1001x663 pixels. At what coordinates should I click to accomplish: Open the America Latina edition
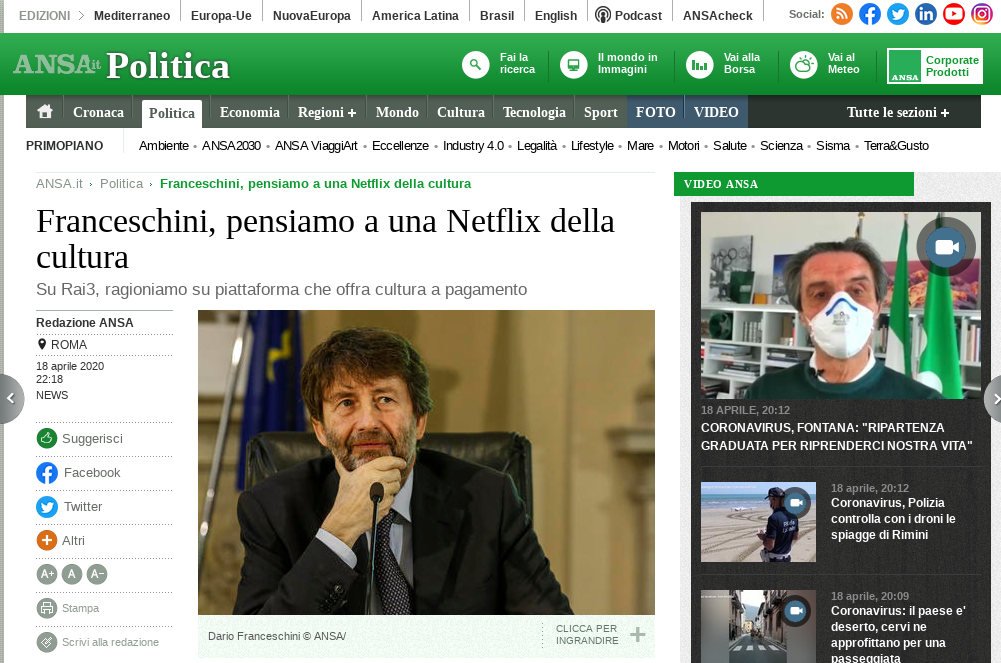pos(415,15)
